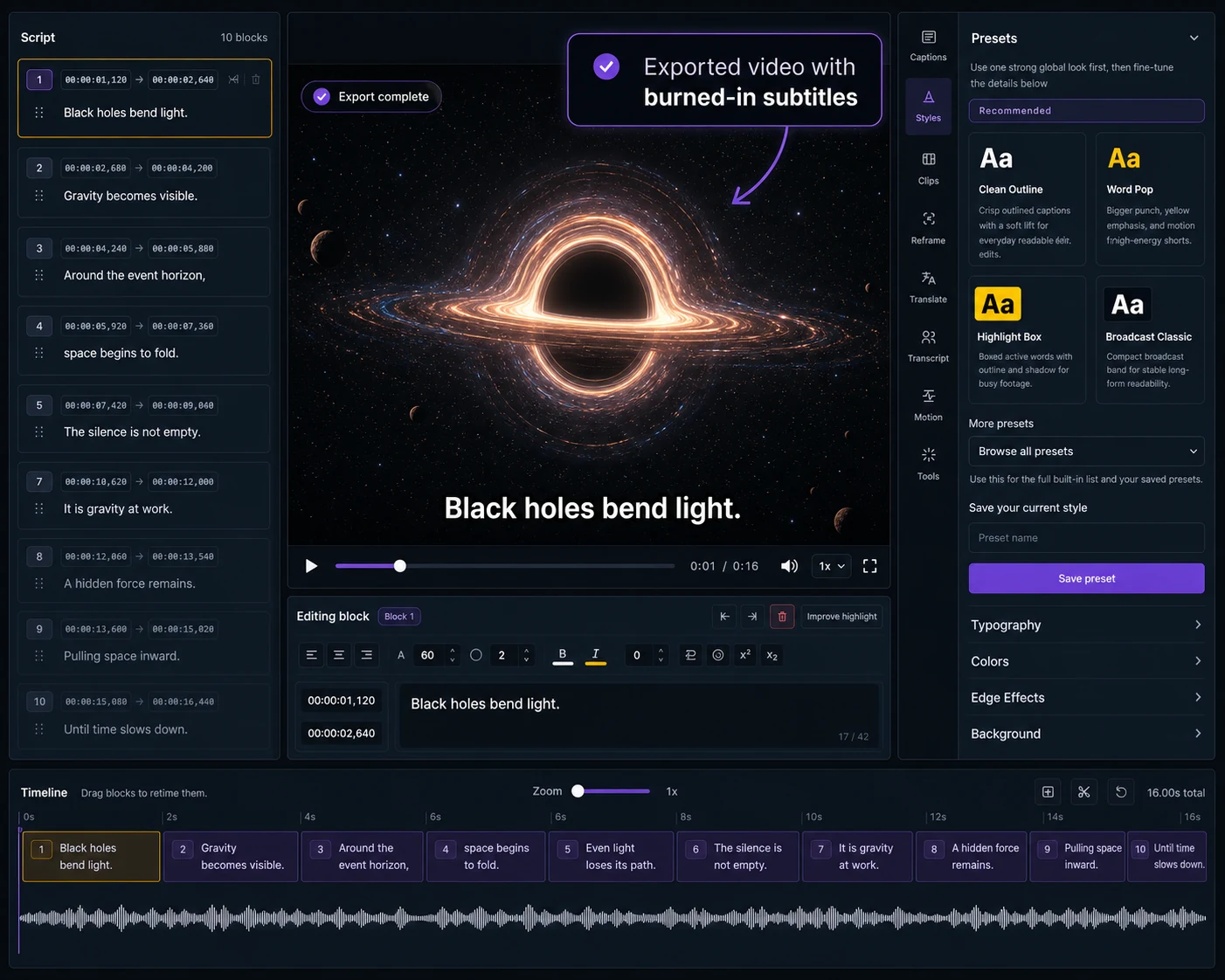This screenshot has width=1225, height=980.
Task: Adjust the timeline Zoom slider handle
Action: click(578, 791)
